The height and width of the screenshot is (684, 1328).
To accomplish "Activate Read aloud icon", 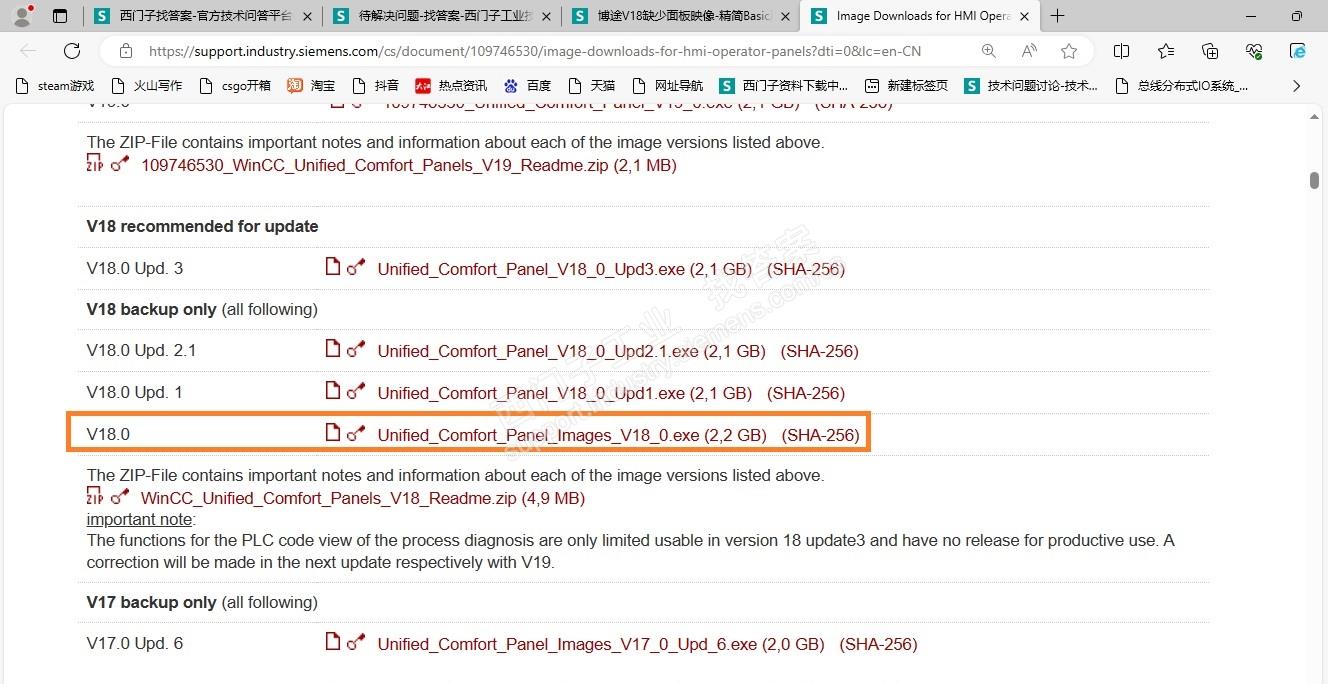I will (x=1029, y=51).
